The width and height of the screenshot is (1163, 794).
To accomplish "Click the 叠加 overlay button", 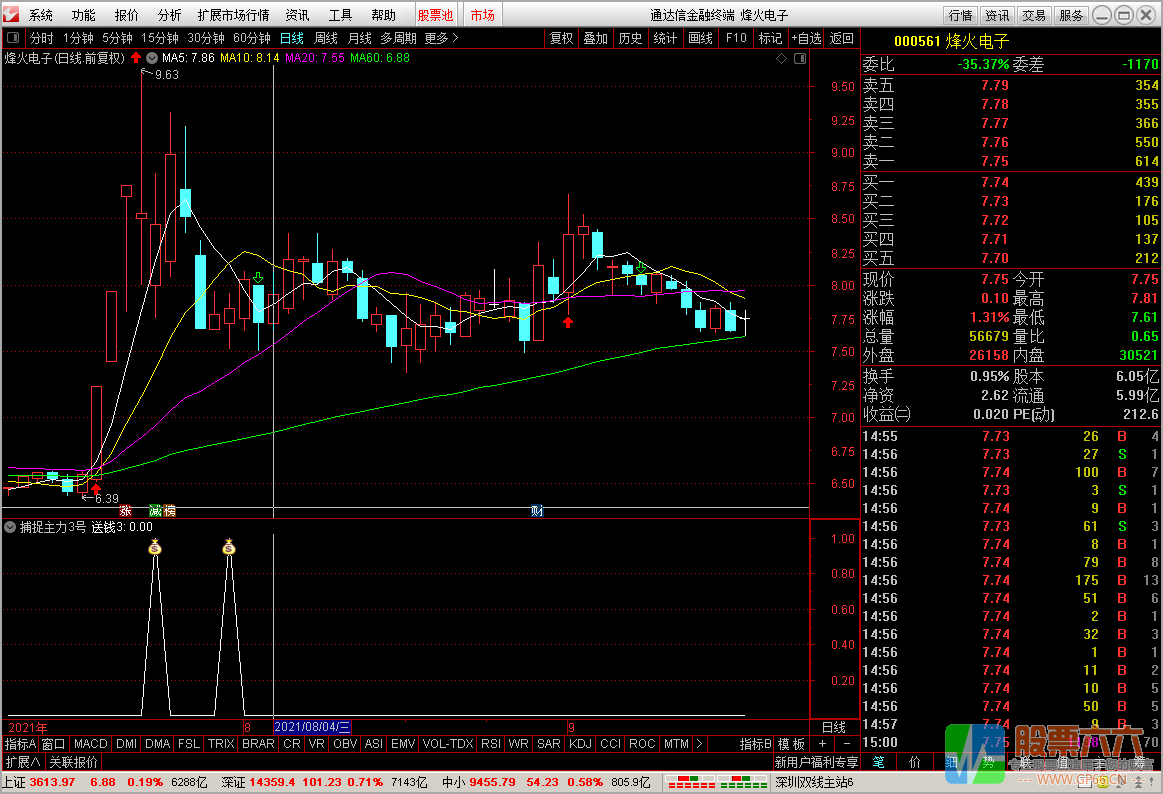I will (596, 38).
